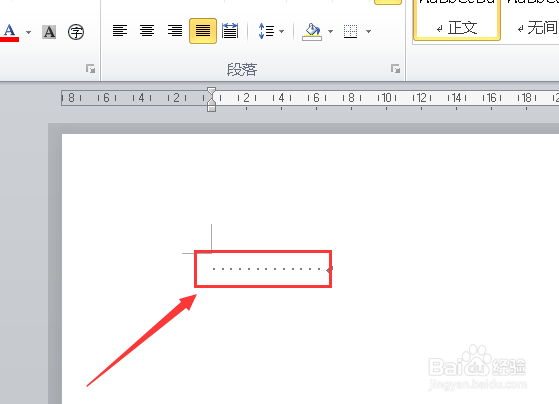Image resolution: width=559 pixels, height=404 pixels.
Task: Click the shading paint bucket icon
Action: [312, 32]
